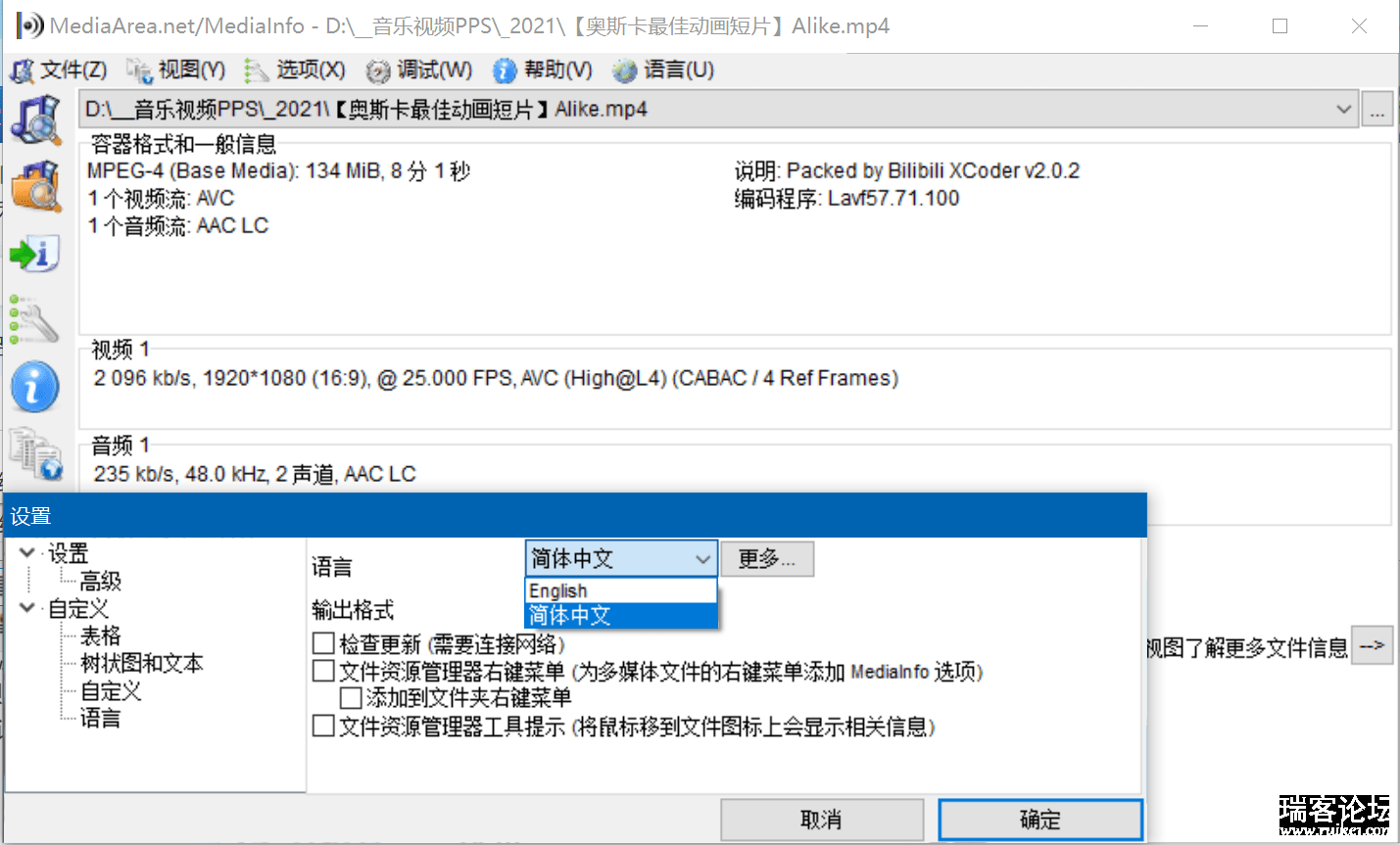Screen dimensions: 1400x845
Task: Open the file path dropdown
Action: 1344,110
